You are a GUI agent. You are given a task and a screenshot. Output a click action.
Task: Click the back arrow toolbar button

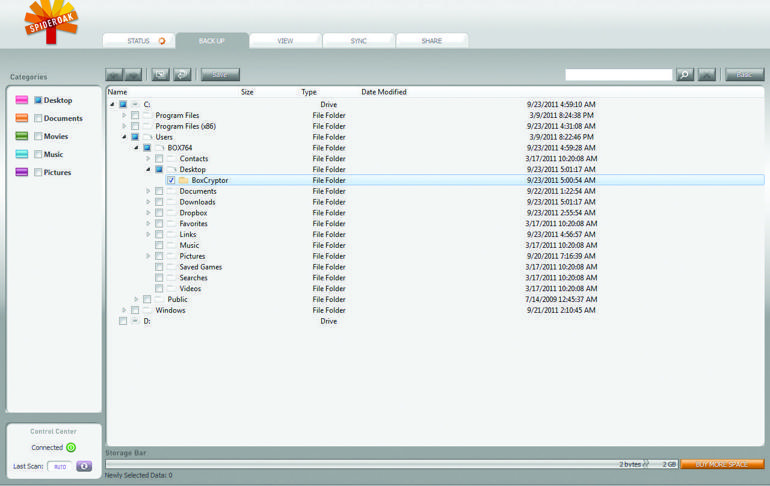click(115, 75)
